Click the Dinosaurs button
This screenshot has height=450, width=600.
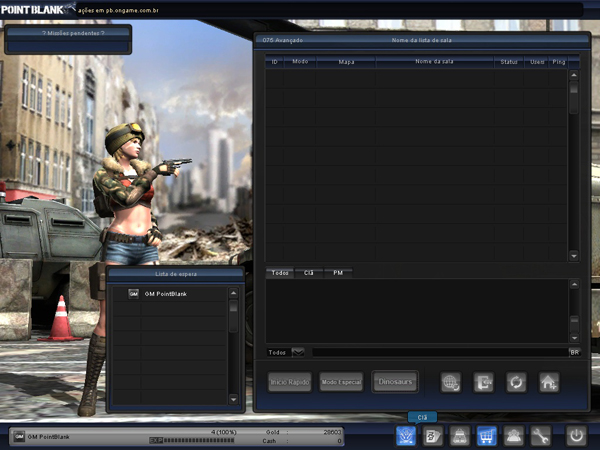tap(395, 382)
